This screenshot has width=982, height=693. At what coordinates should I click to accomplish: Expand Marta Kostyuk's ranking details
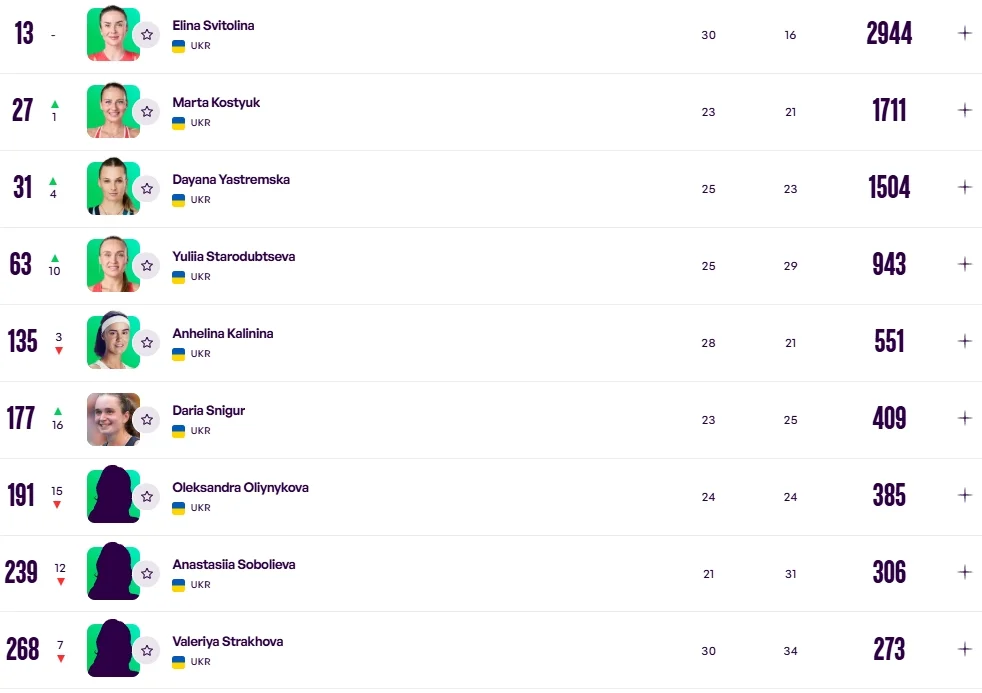click(x=965, y=110)
